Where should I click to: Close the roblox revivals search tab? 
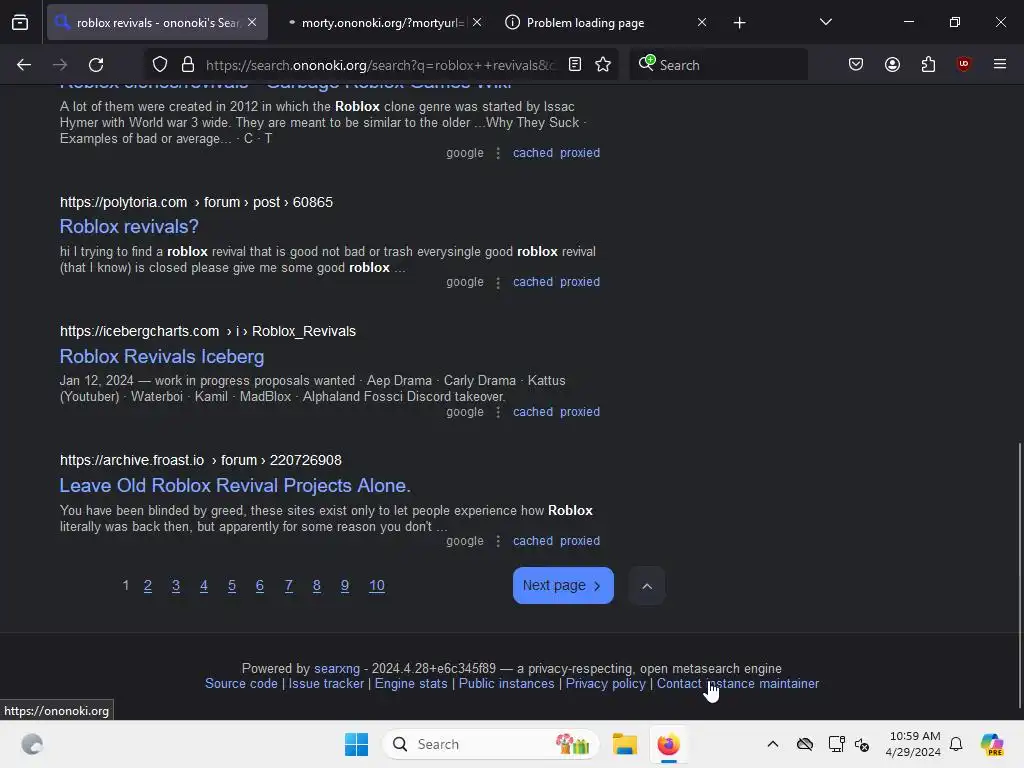(252, 22)
